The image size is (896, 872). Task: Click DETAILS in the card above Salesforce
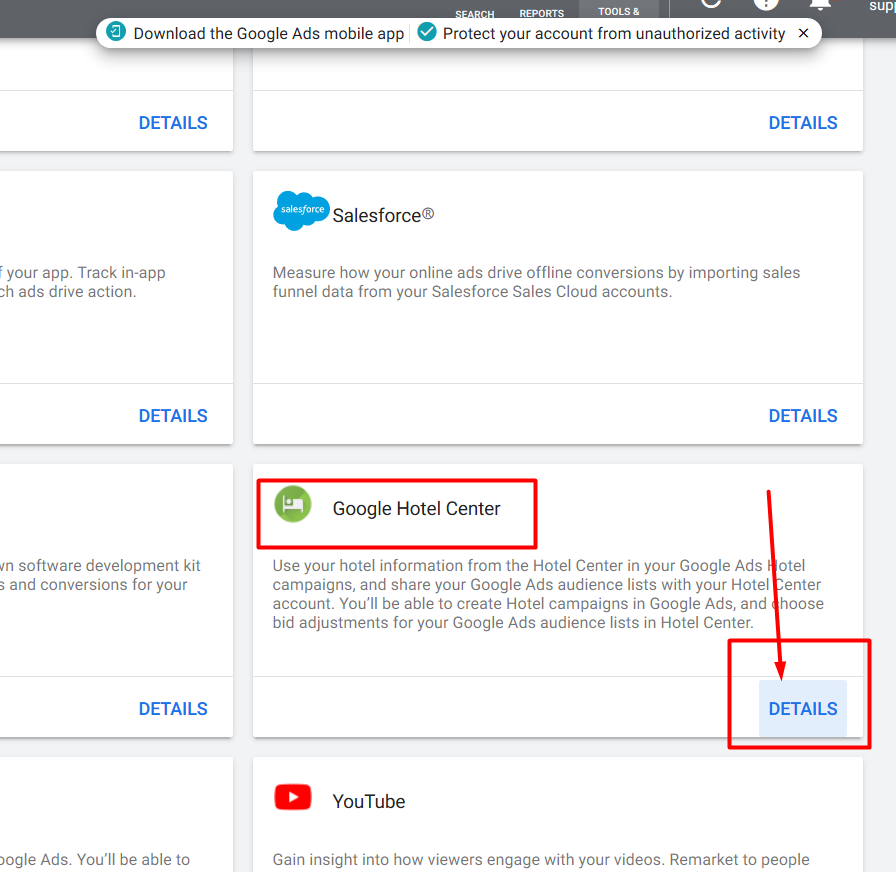(802, 122)
